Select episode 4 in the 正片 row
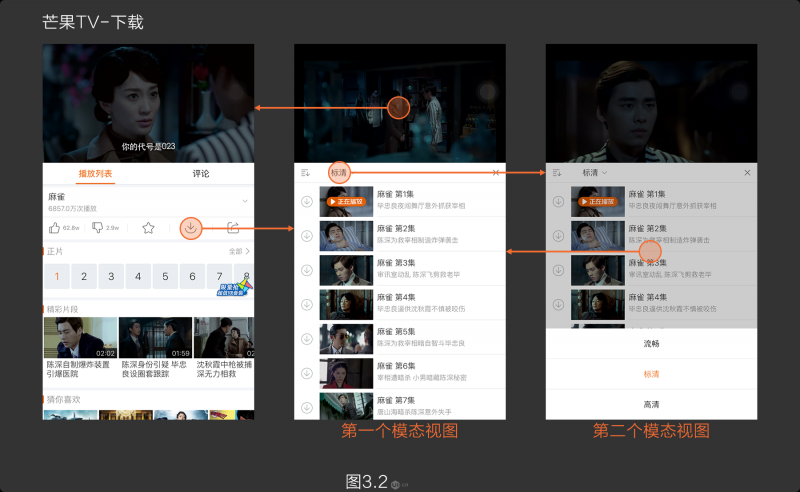 pyautogui.click(x=138, y=277)
